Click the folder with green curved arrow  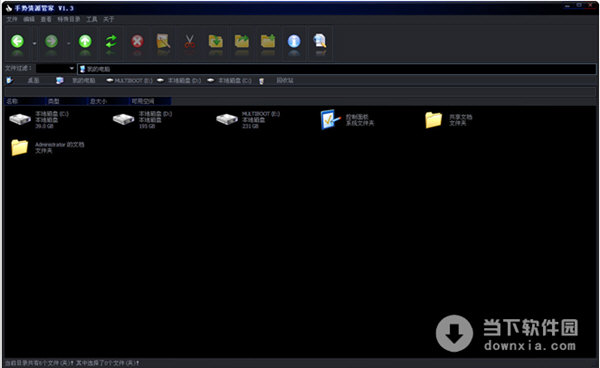click(x=241, y=41)
